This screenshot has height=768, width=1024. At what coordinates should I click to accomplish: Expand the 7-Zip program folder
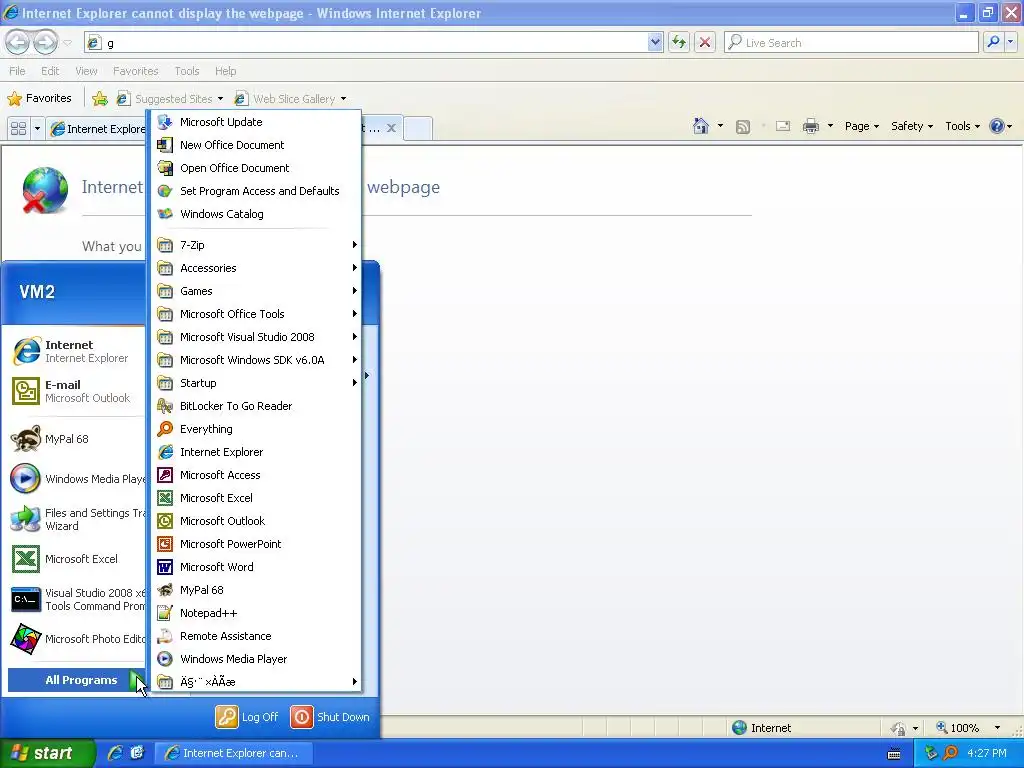coord(256,245)
